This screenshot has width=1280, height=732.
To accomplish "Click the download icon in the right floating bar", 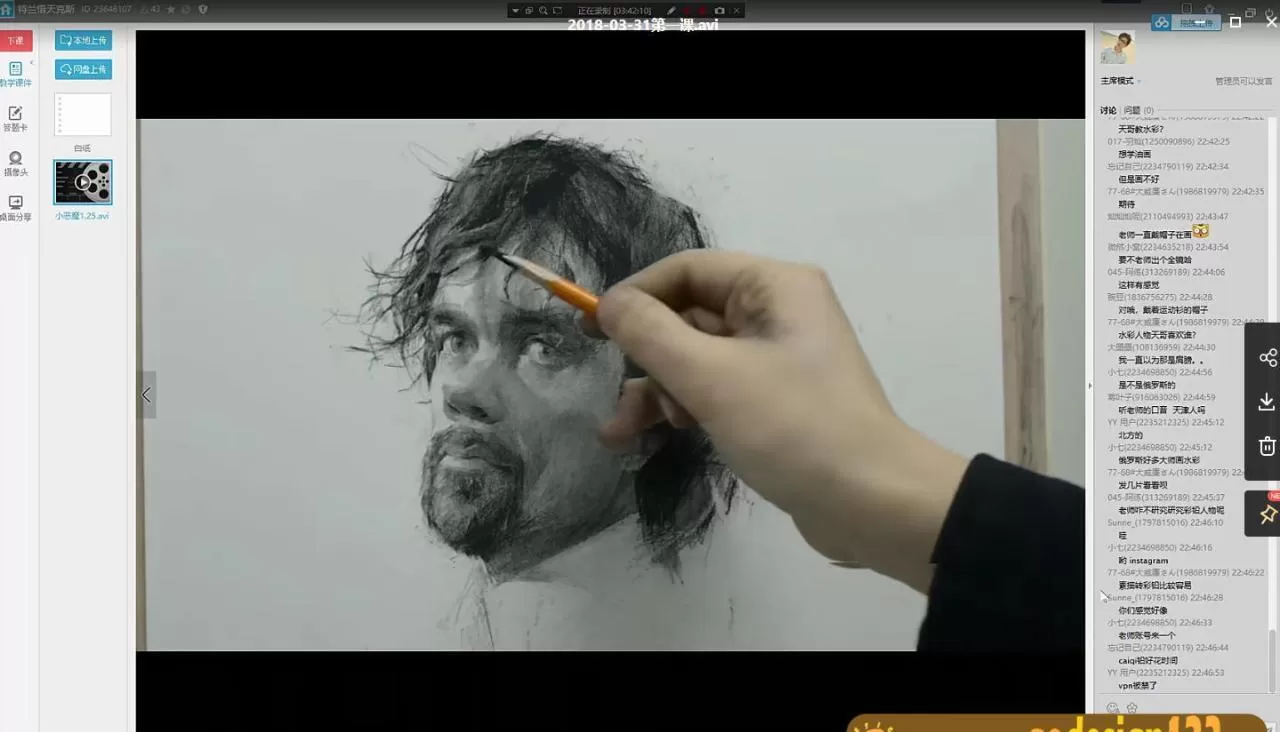I will click(x=1267, y=402).
